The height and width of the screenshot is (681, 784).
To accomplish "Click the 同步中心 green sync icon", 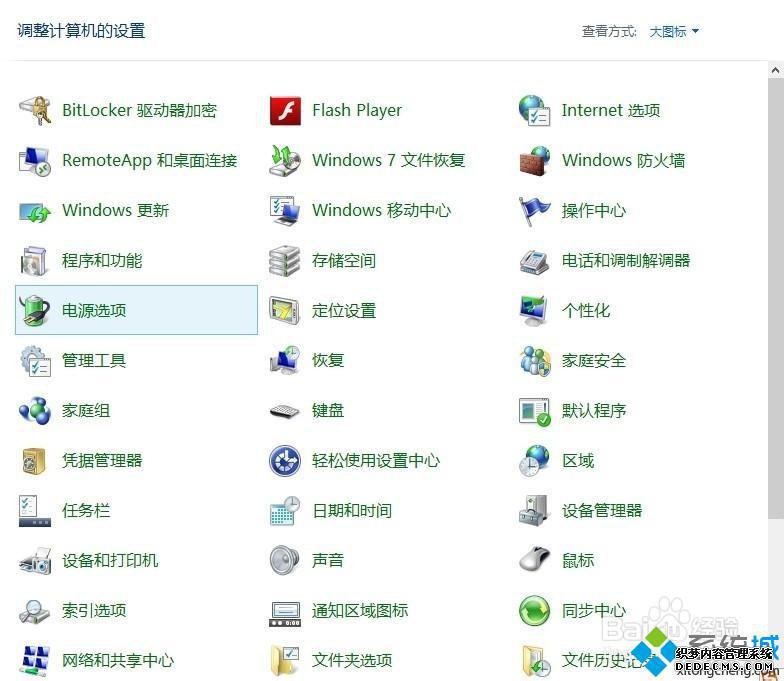I will [535, 610].
